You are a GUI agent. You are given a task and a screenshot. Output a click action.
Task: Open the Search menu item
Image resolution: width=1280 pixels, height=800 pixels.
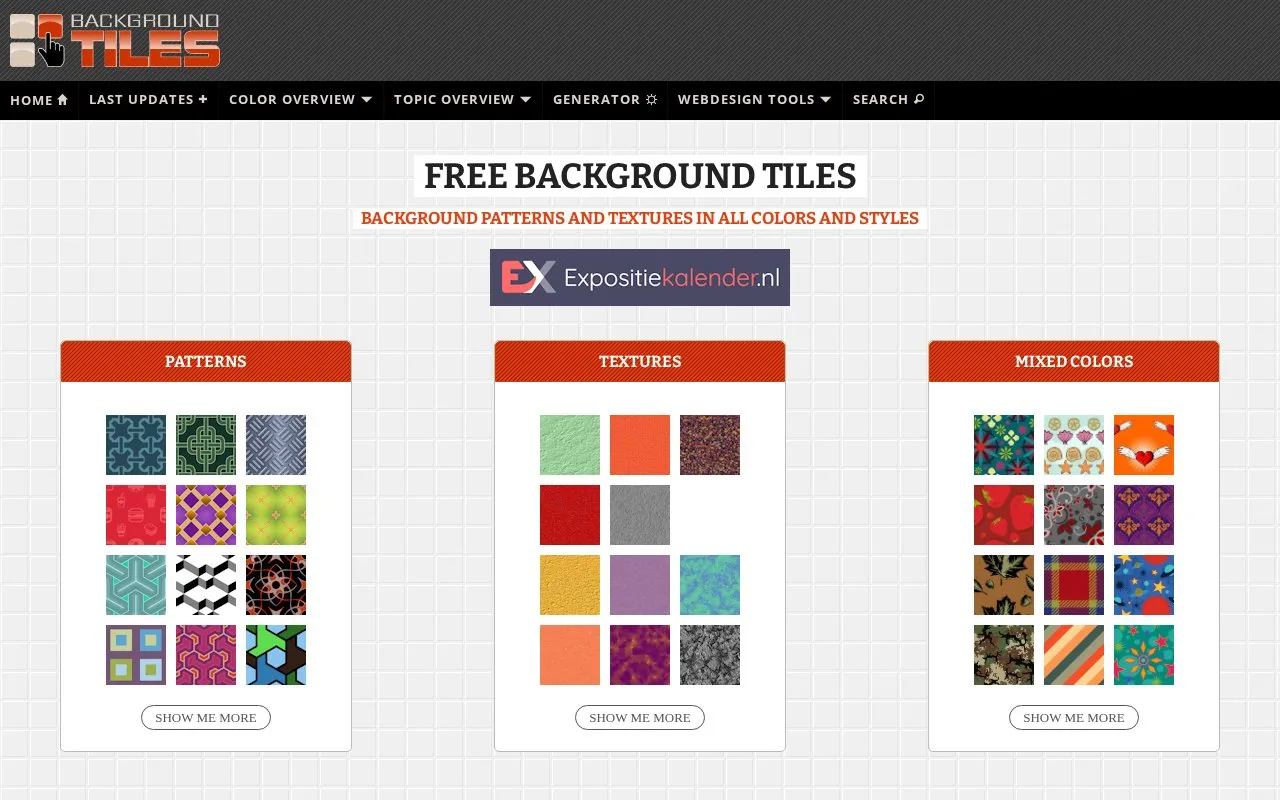(888, 100)
